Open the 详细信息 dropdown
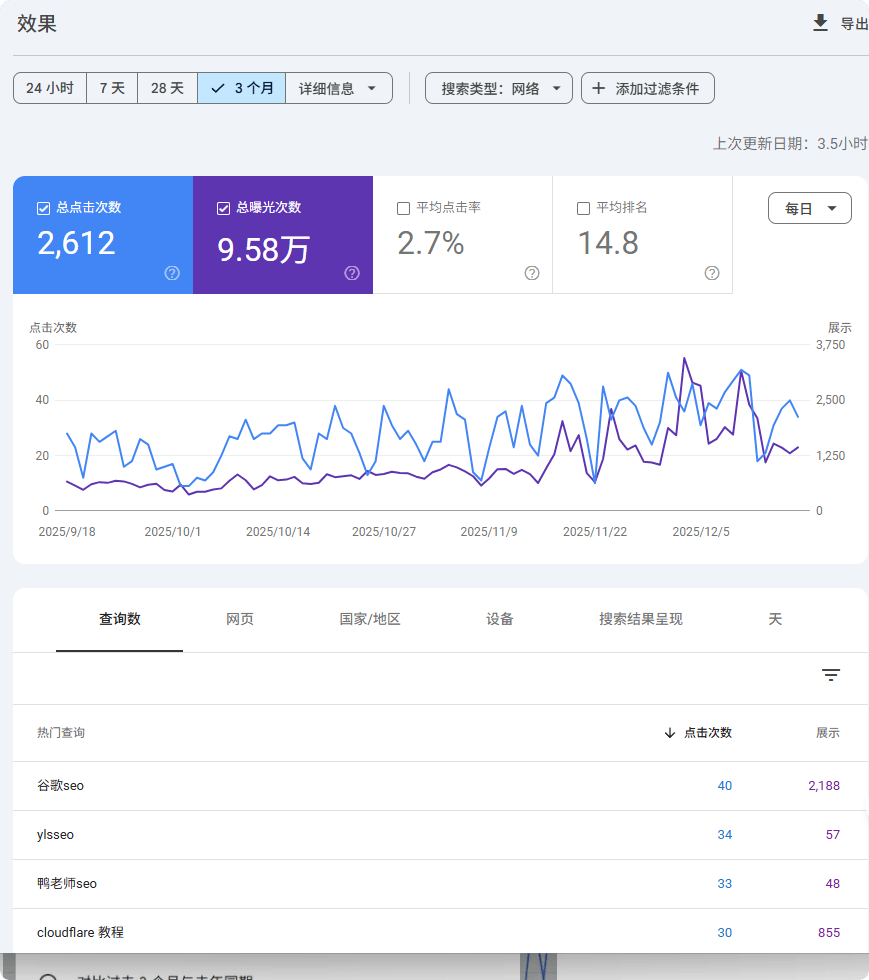The width and height of the screenshot is (869, 980). tap(339, 88)
